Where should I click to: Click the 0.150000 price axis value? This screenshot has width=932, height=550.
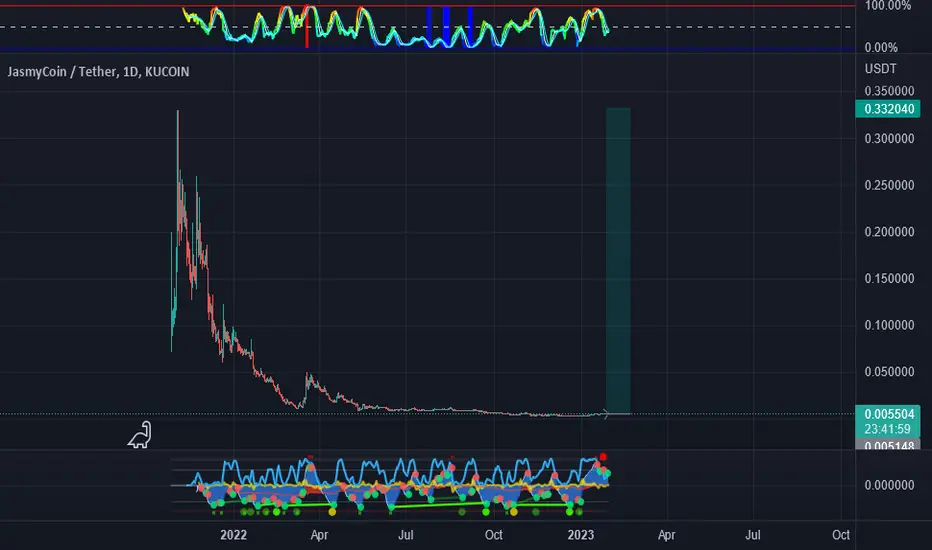coord(889,278)
